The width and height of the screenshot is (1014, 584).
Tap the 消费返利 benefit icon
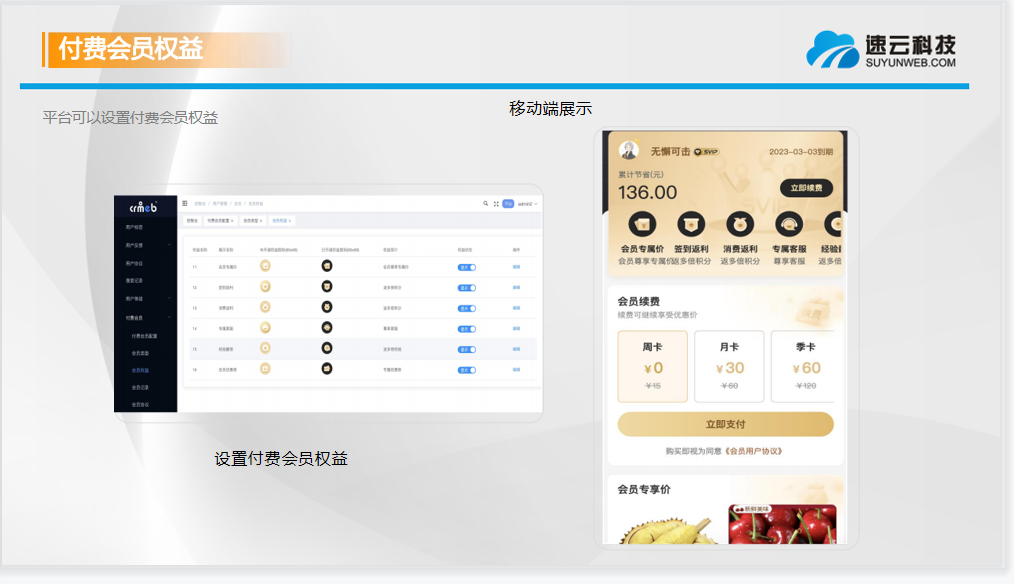pyautogui.click(x=740, y=225)
